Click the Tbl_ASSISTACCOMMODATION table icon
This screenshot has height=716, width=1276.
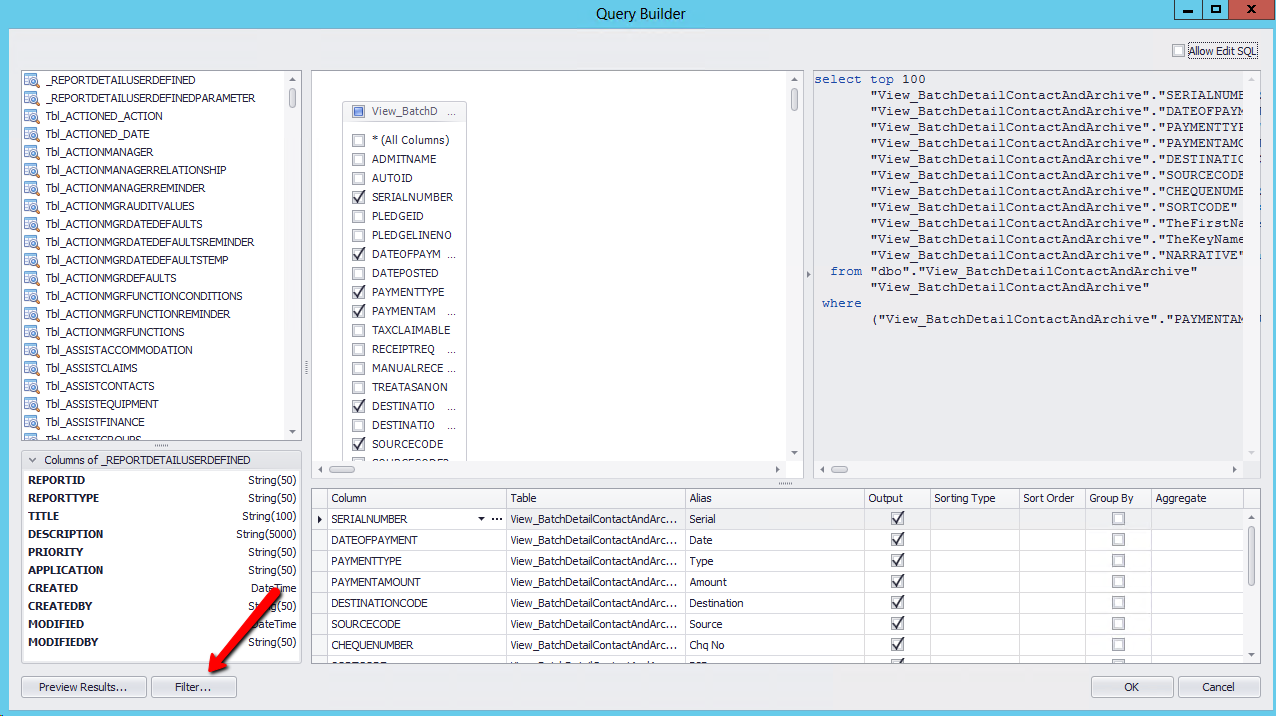[x=31, y=350]
